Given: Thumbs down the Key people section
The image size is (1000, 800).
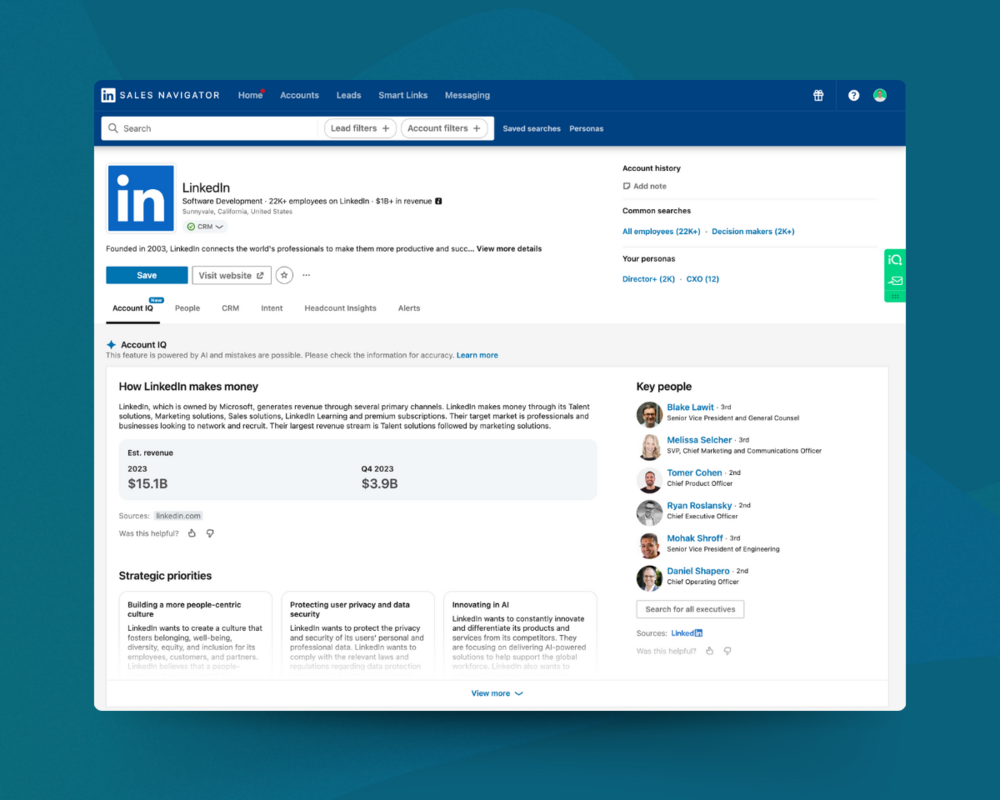Looking at the screenshot, I should tap(728, 650).
